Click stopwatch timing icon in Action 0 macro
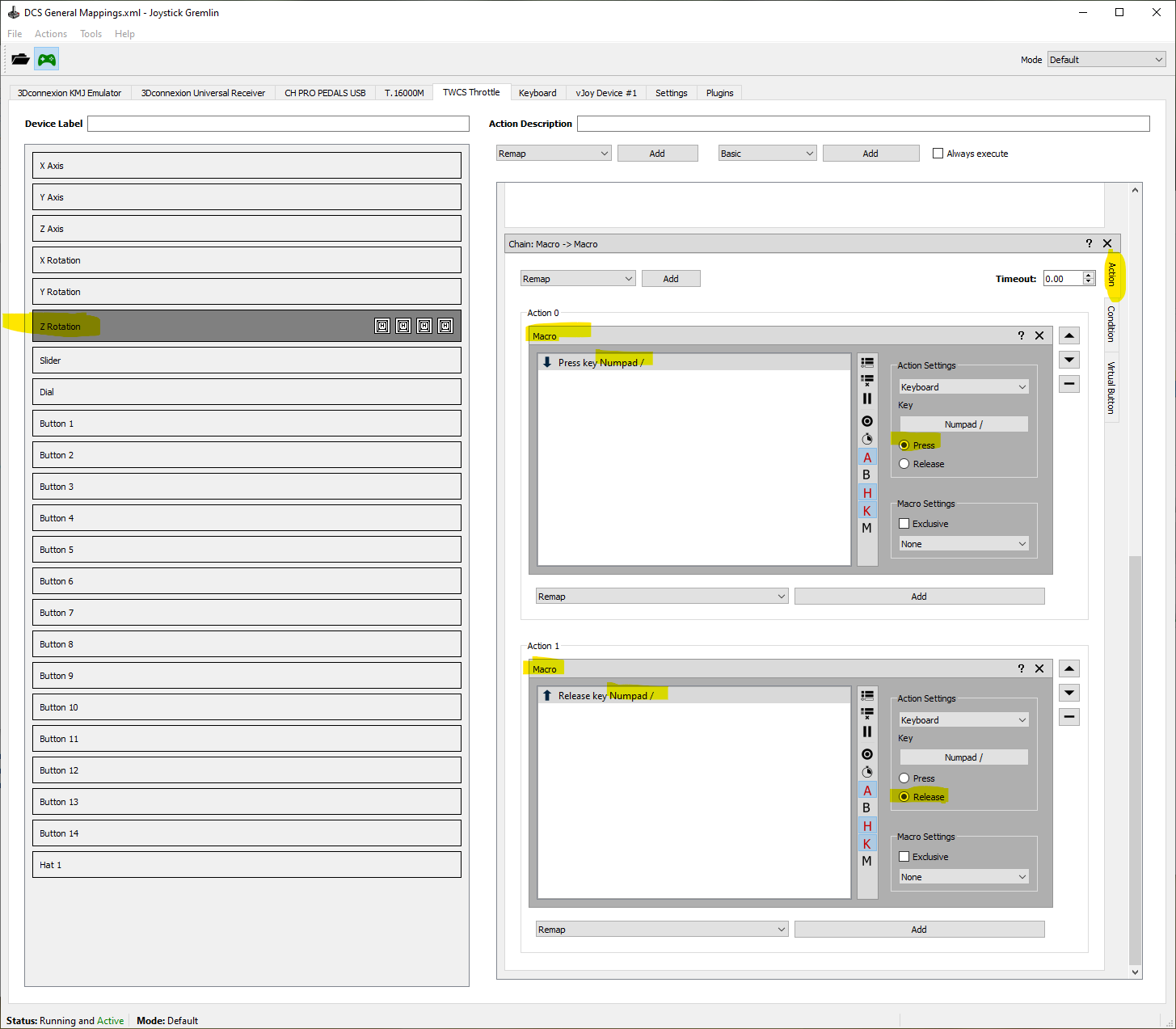1176x1029 pixels. (x=867, y=439)
